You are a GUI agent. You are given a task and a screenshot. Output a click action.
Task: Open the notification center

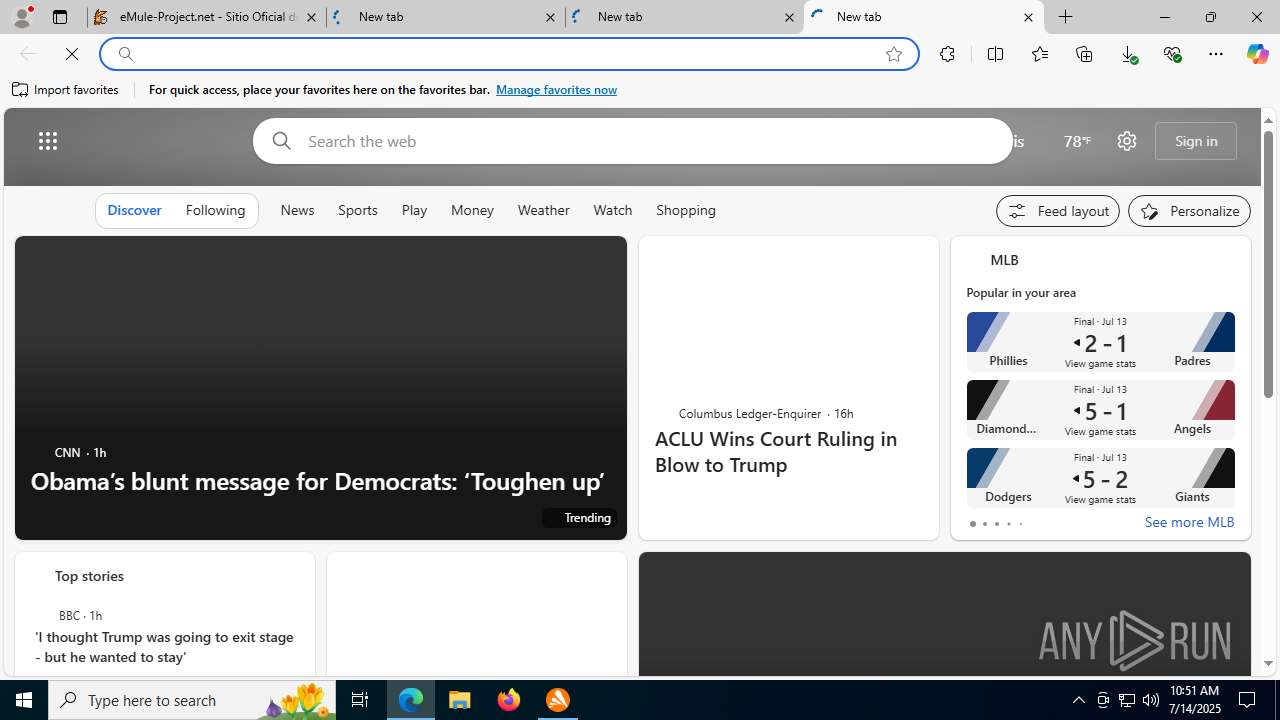tap(1248, 700)
